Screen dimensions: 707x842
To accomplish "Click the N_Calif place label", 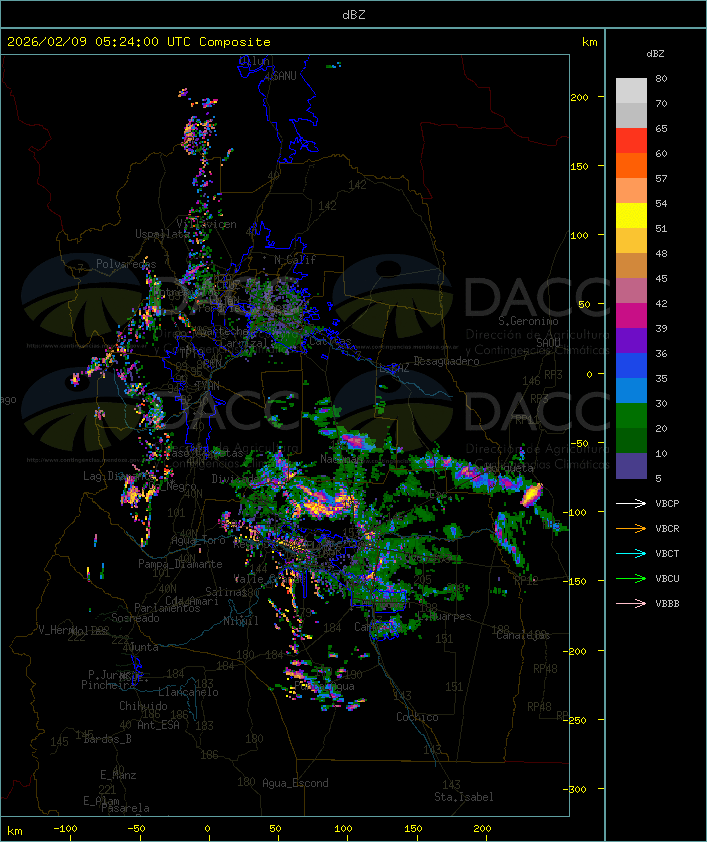I will coord(295,260).
